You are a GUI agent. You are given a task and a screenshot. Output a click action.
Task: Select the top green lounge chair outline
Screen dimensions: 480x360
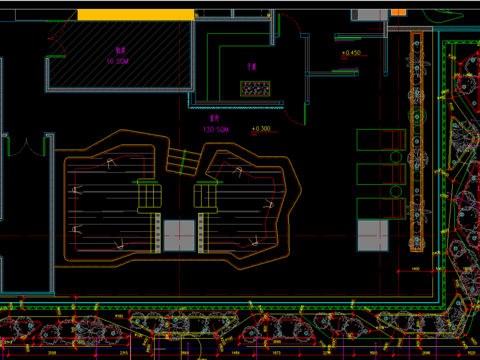(381, 140)
